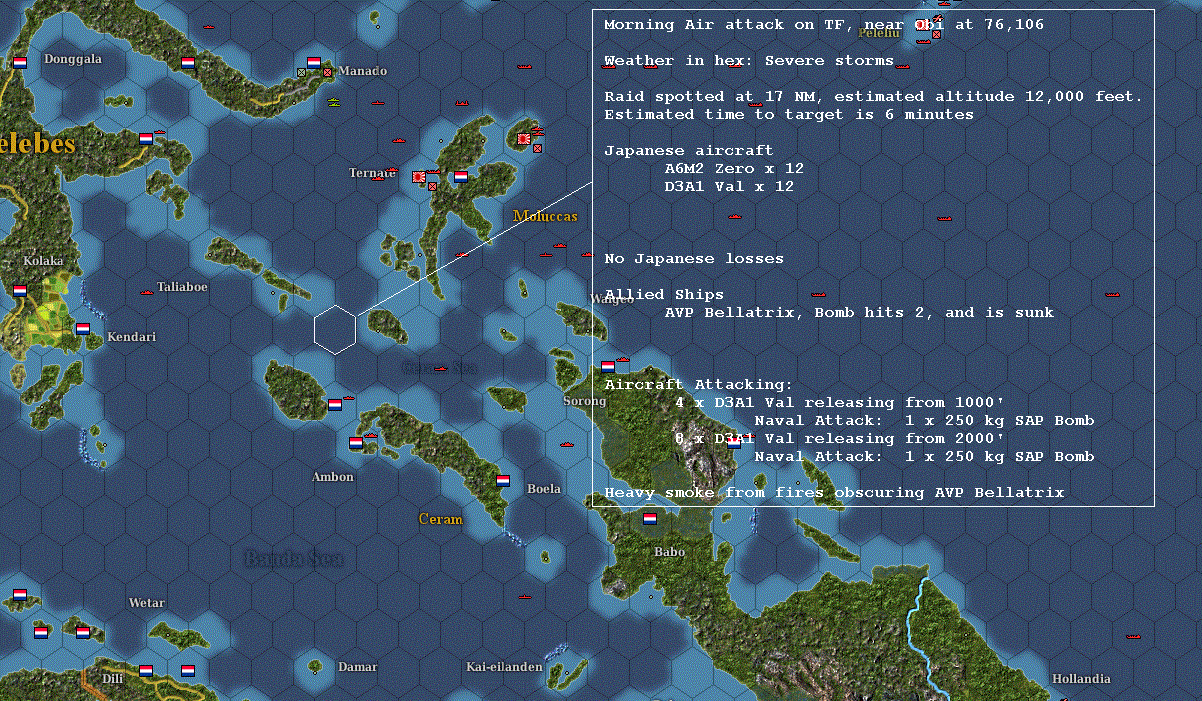The height and width of the screenshot is (701, 1202).
Task: Click the Ternate label
Action: click(372, 173)
